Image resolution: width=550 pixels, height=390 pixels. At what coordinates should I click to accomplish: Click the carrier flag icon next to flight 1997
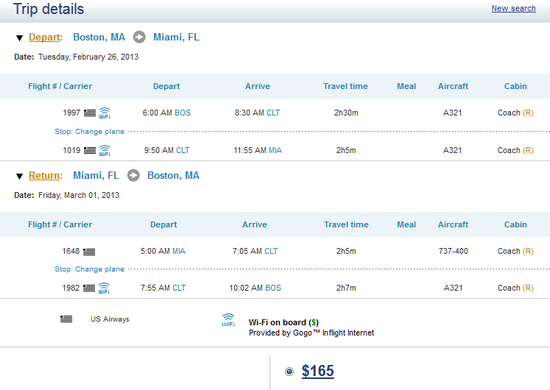(90, 113)
